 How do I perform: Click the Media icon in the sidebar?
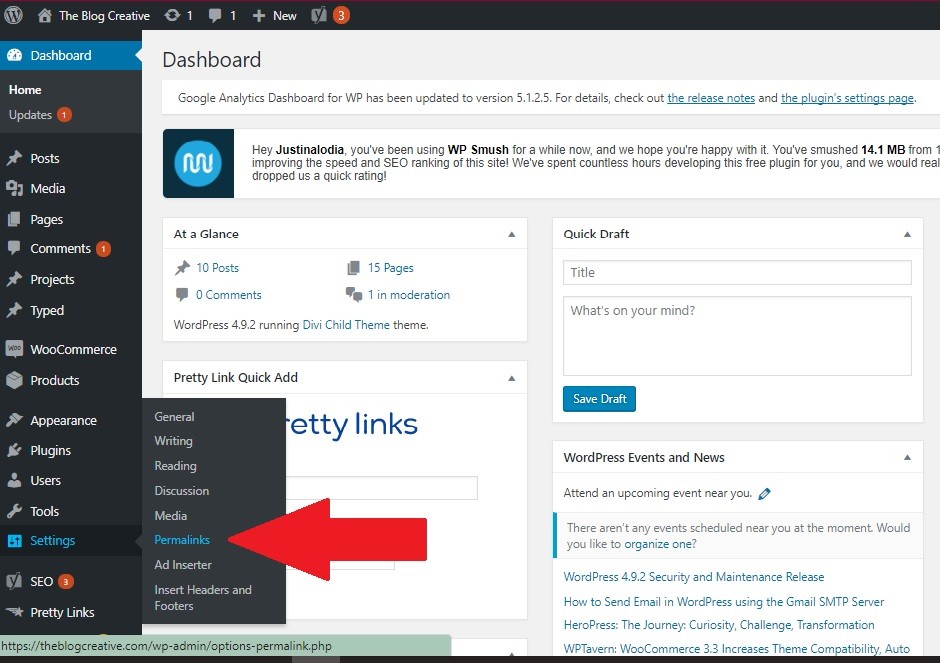click(14, 188)
